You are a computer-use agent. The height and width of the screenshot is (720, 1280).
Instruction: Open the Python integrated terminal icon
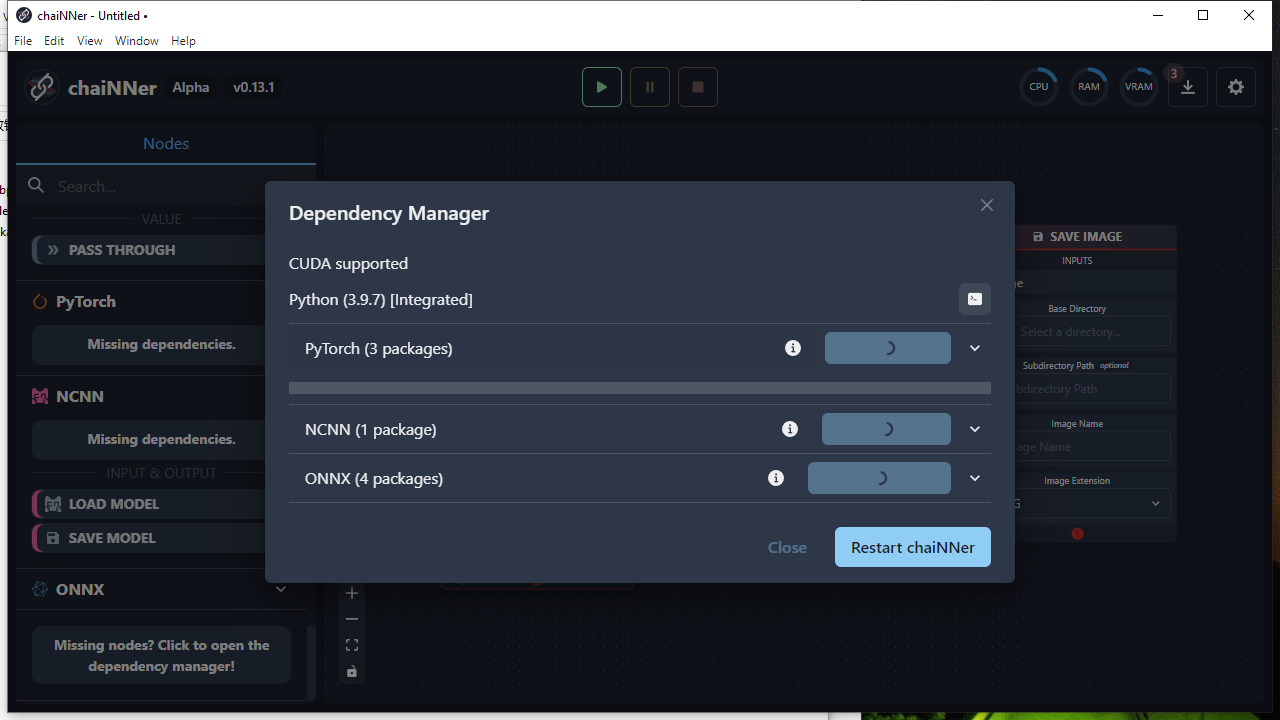click(974, 299)
